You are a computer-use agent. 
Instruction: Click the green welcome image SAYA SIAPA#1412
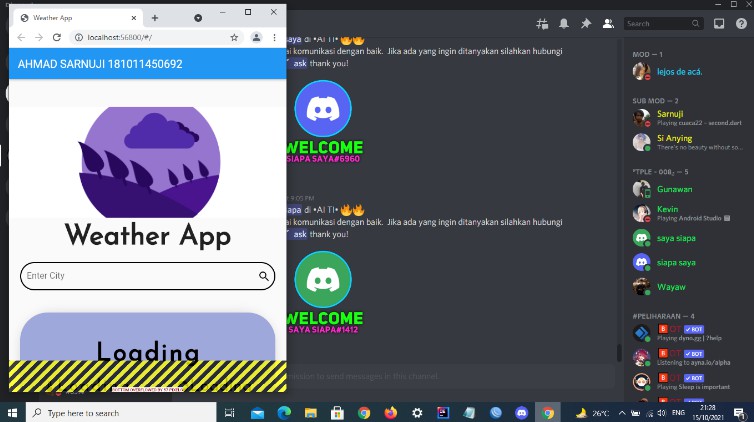325,293
